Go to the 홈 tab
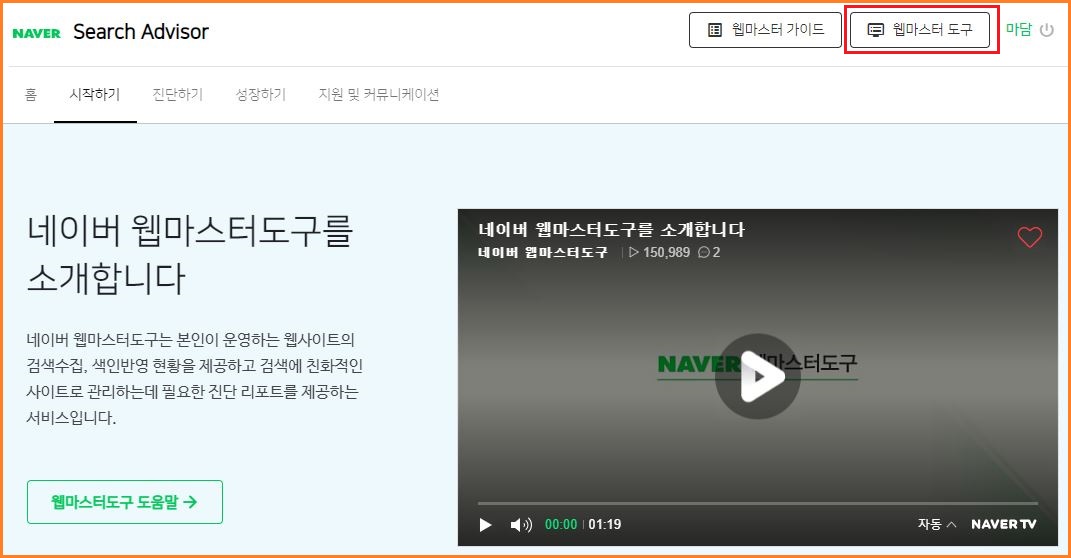Image resolution: width=1071 pixels, height=558 pixels. (x=31, y=94)
